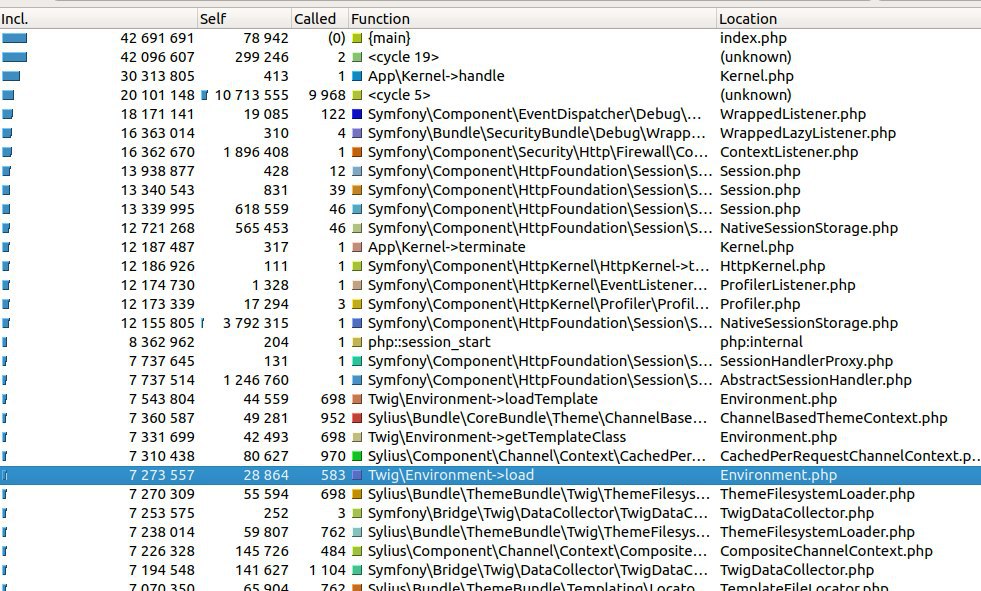
Task: Click inclusive cost 7 194 548
Action: click(161, 570)
